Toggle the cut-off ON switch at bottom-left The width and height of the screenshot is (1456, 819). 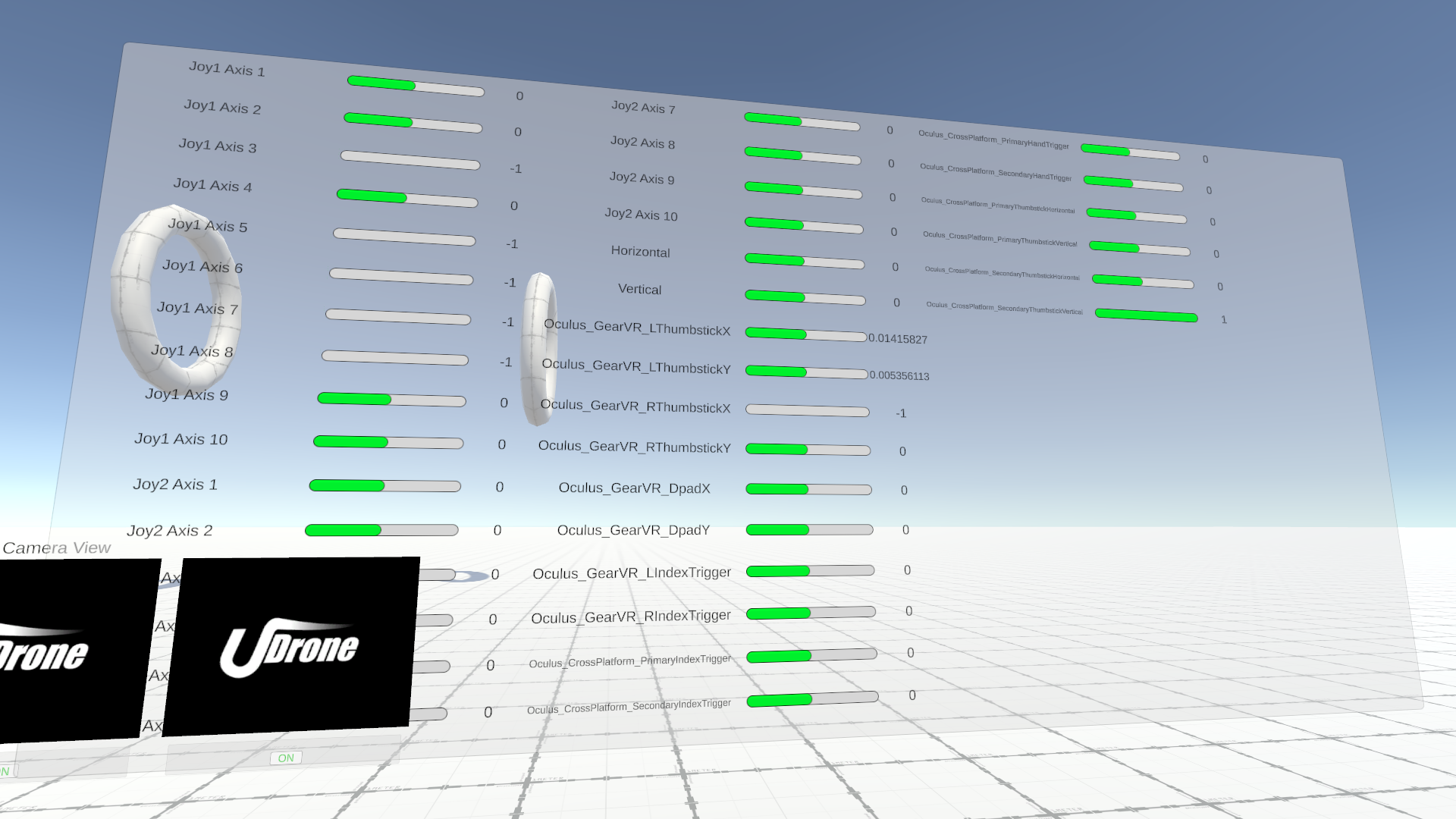6,771
